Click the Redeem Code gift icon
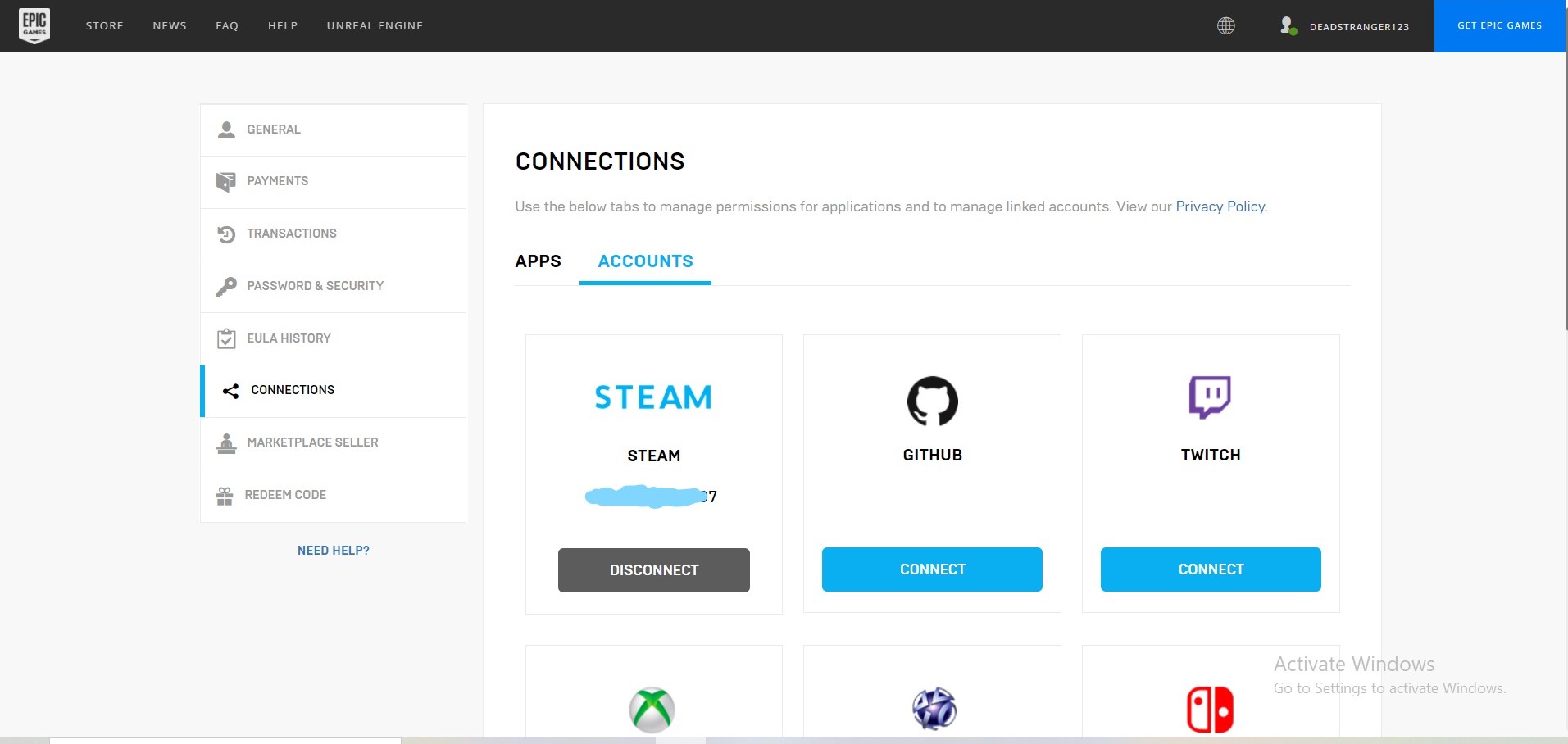This screenshot has width=1568, height=744. pyautogui.click(x=225, y=496)
